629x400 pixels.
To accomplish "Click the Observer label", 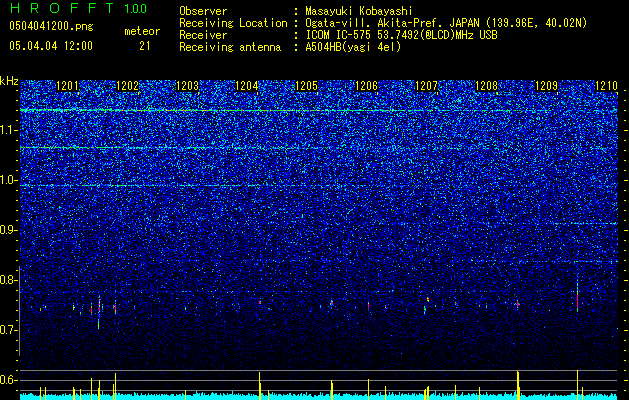I will (x=203, y=11).
